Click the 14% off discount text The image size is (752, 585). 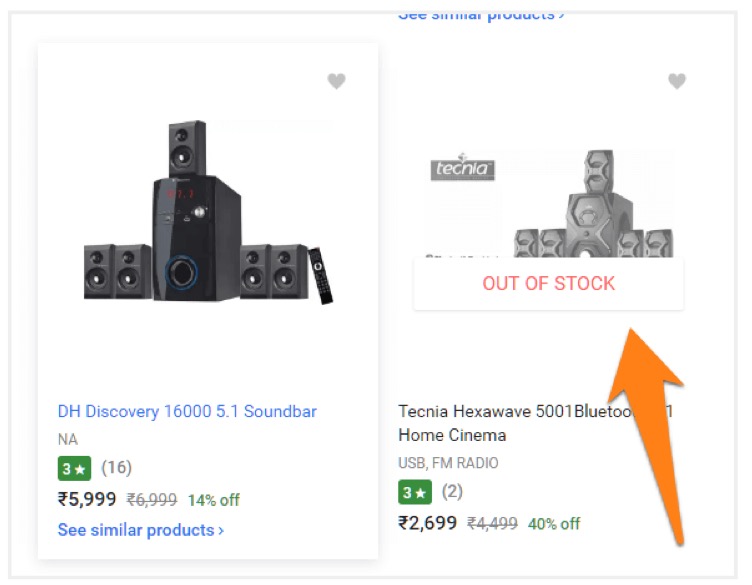point(213,500)
